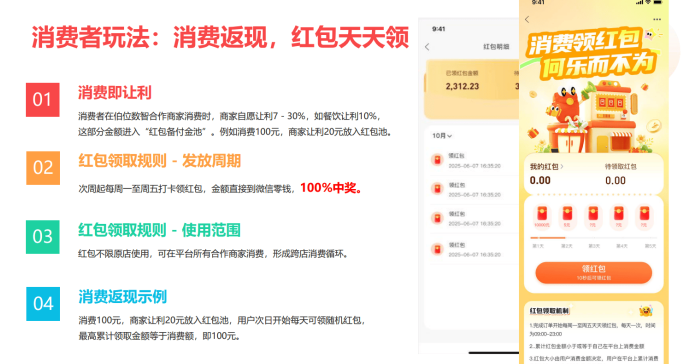Click the 第5天 day label

[650, 246]
